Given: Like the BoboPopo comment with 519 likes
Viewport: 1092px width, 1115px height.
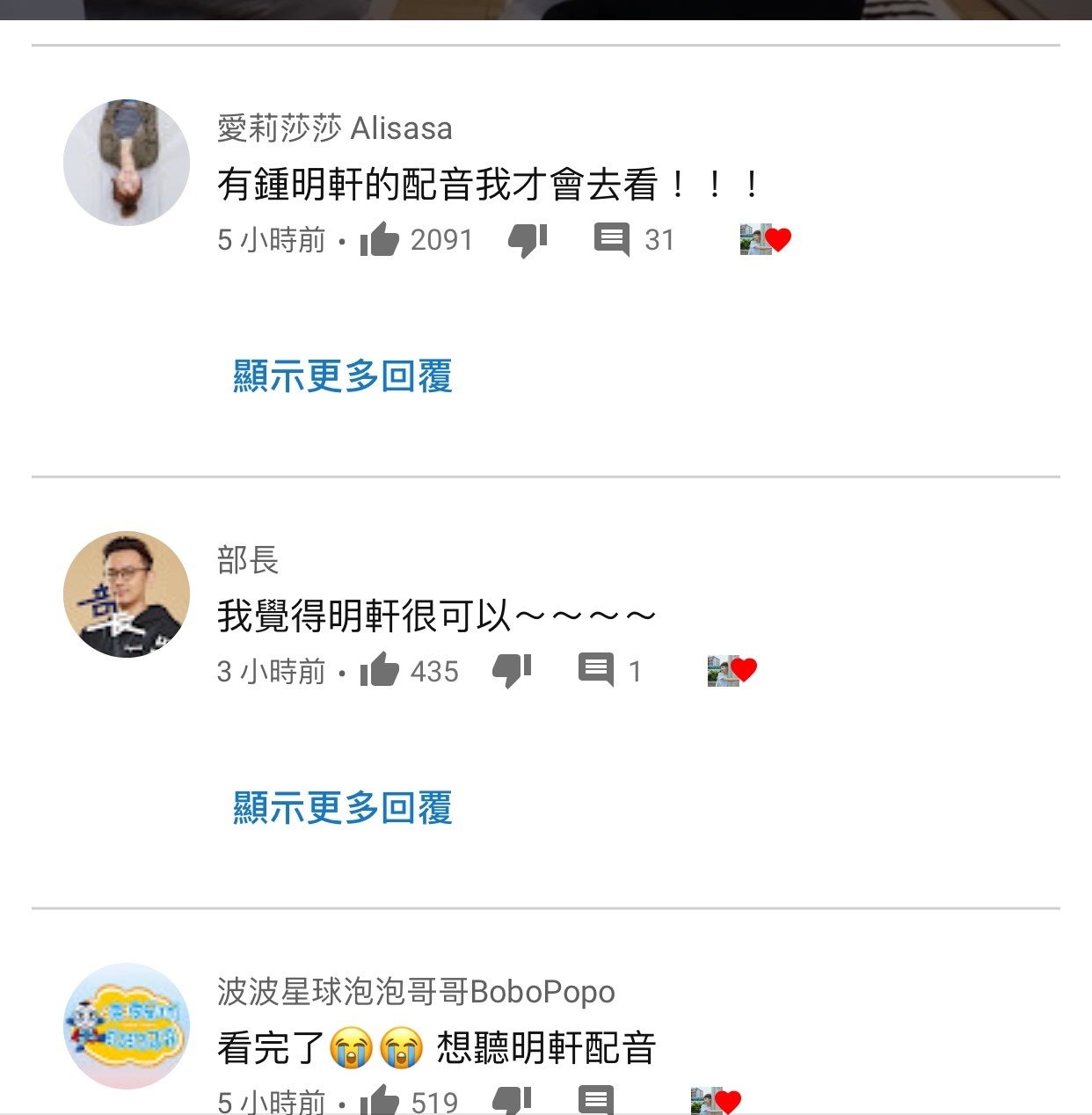Looking at the screenshot, I should (x=380, y=1099).
